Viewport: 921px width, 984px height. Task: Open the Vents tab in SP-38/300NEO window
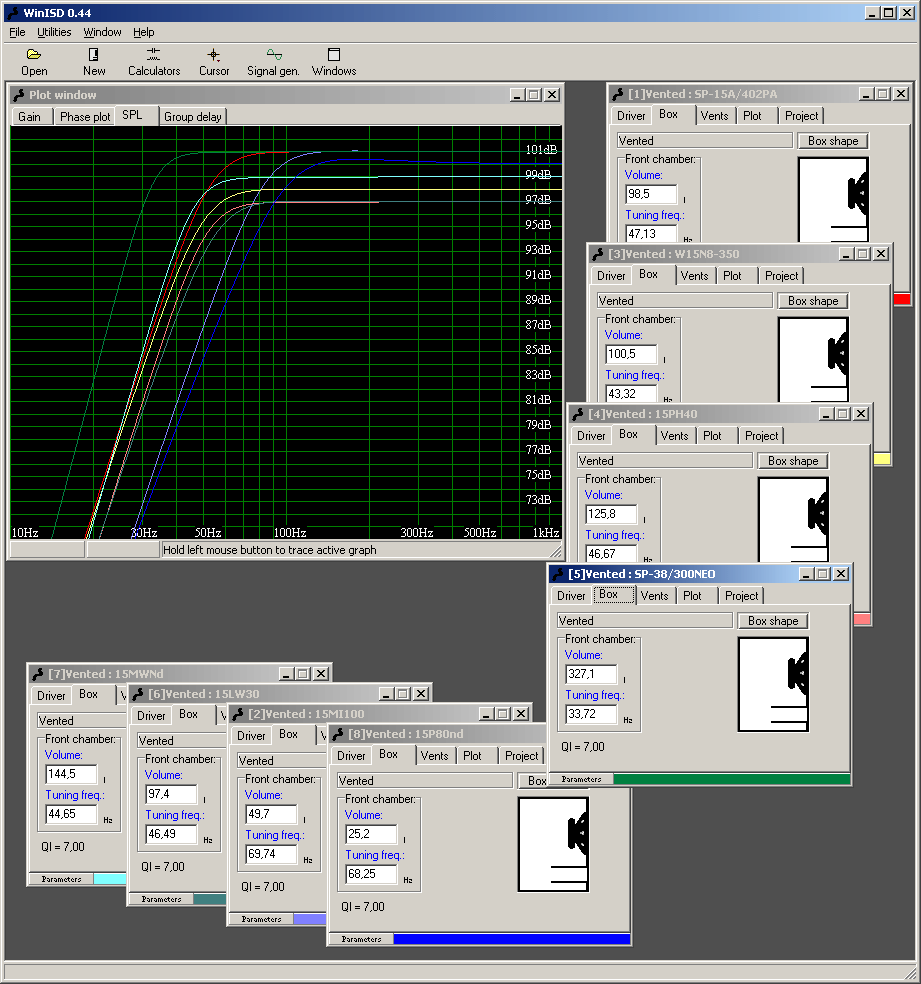654,596
